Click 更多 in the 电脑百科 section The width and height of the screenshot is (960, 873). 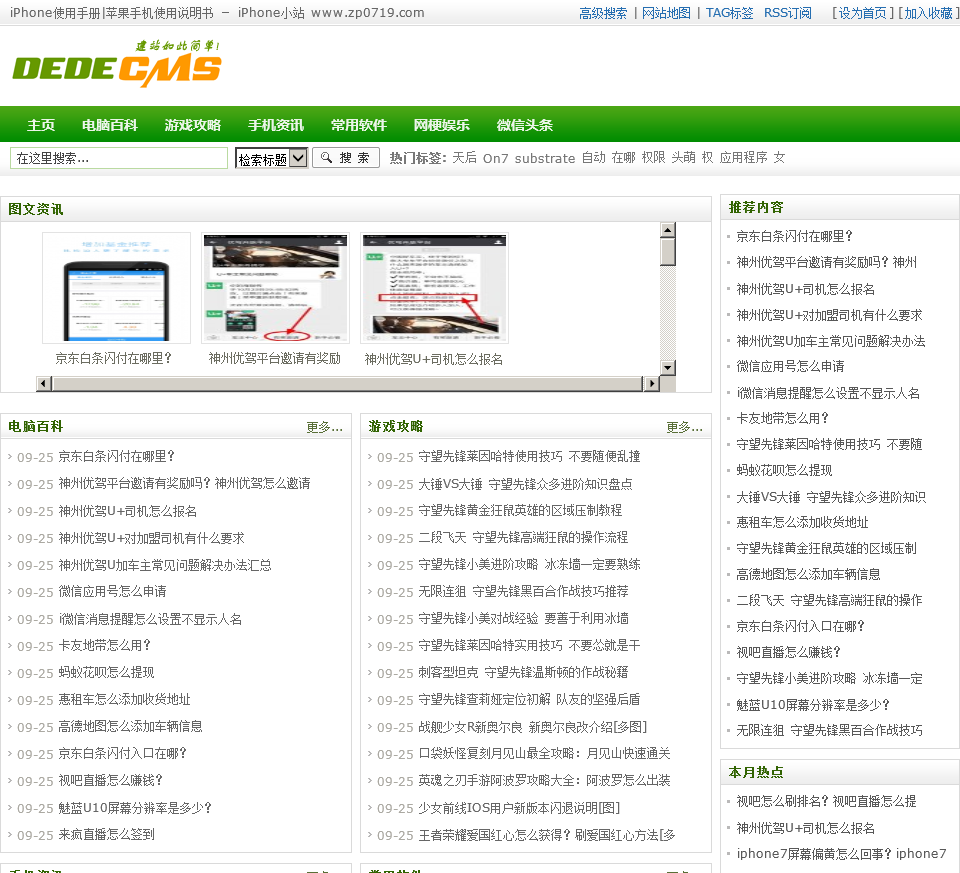tap(324, 427)
